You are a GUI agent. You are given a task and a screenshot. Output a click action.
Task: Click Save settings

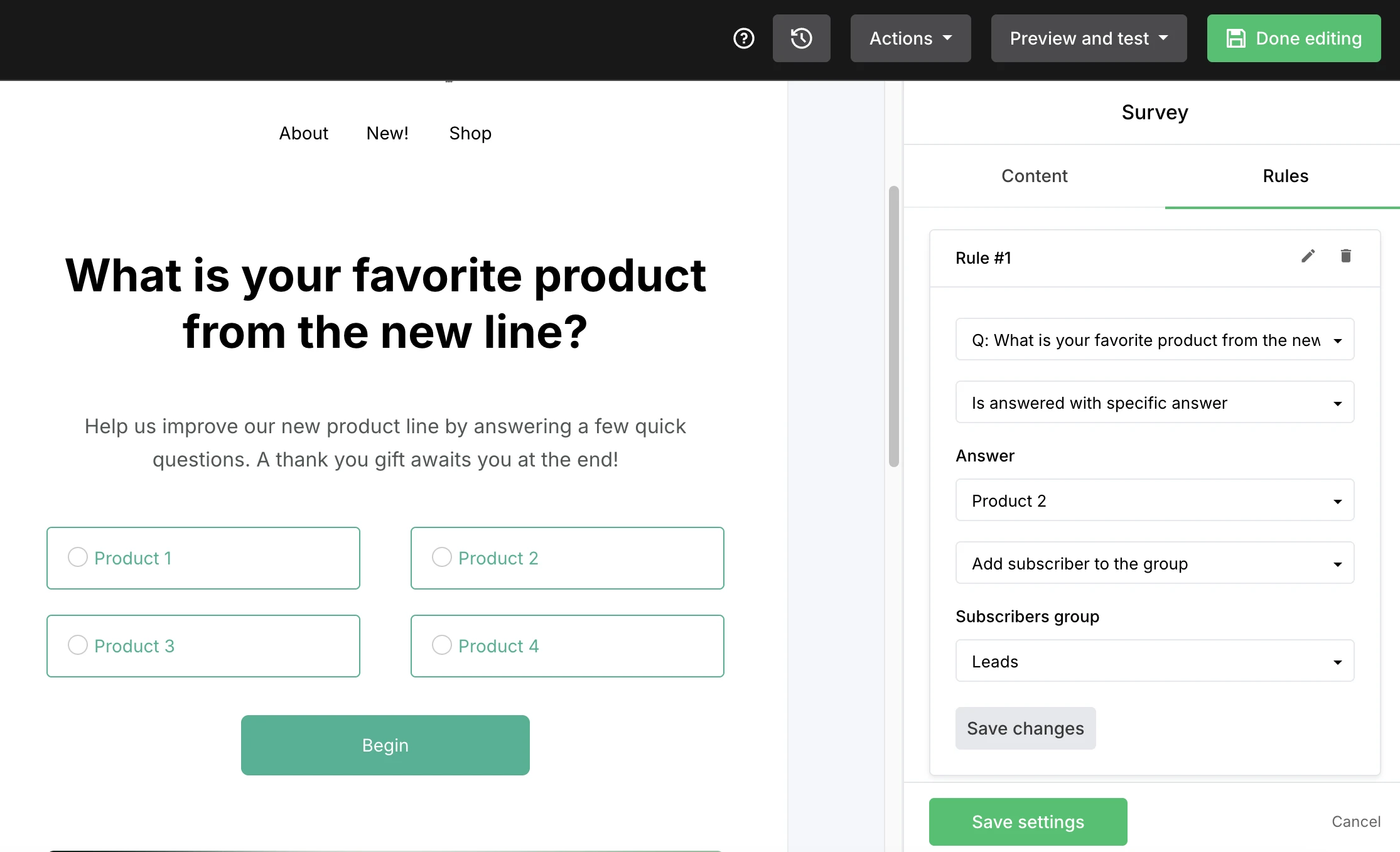coord(1027,821)
